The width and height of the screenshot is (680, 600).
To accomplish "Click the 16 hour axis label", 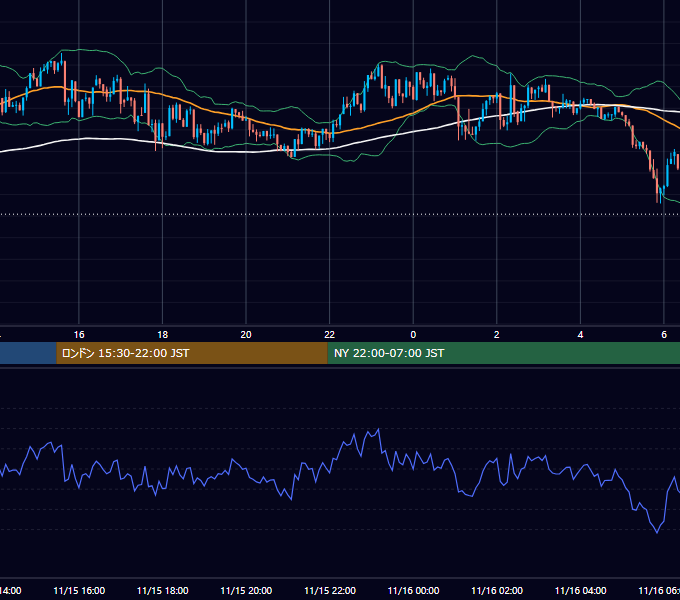I will click(79, 335).
